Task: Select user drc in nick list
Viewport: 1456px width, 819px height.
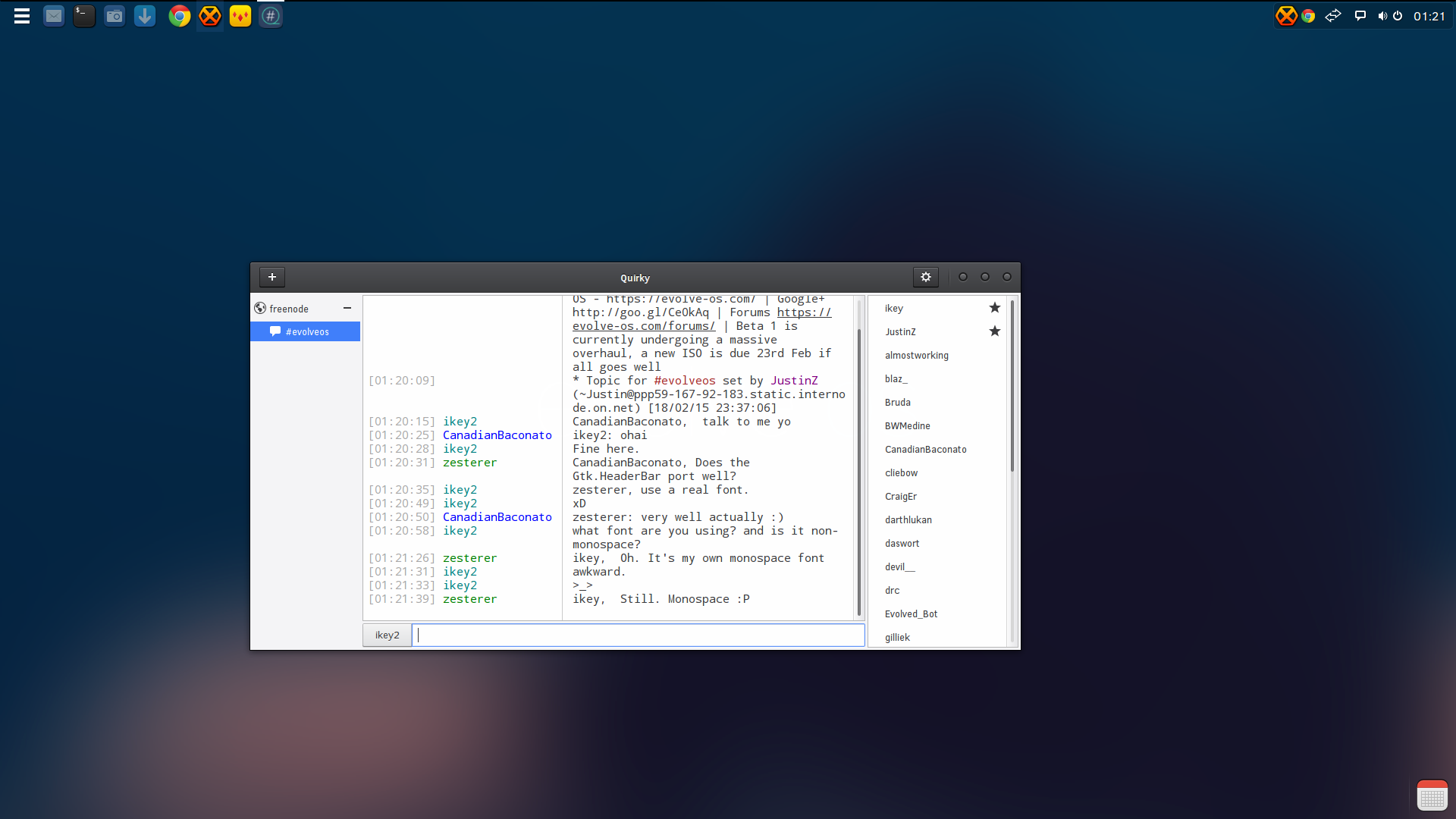Action: pyautogui.click(x=937, y=590)
